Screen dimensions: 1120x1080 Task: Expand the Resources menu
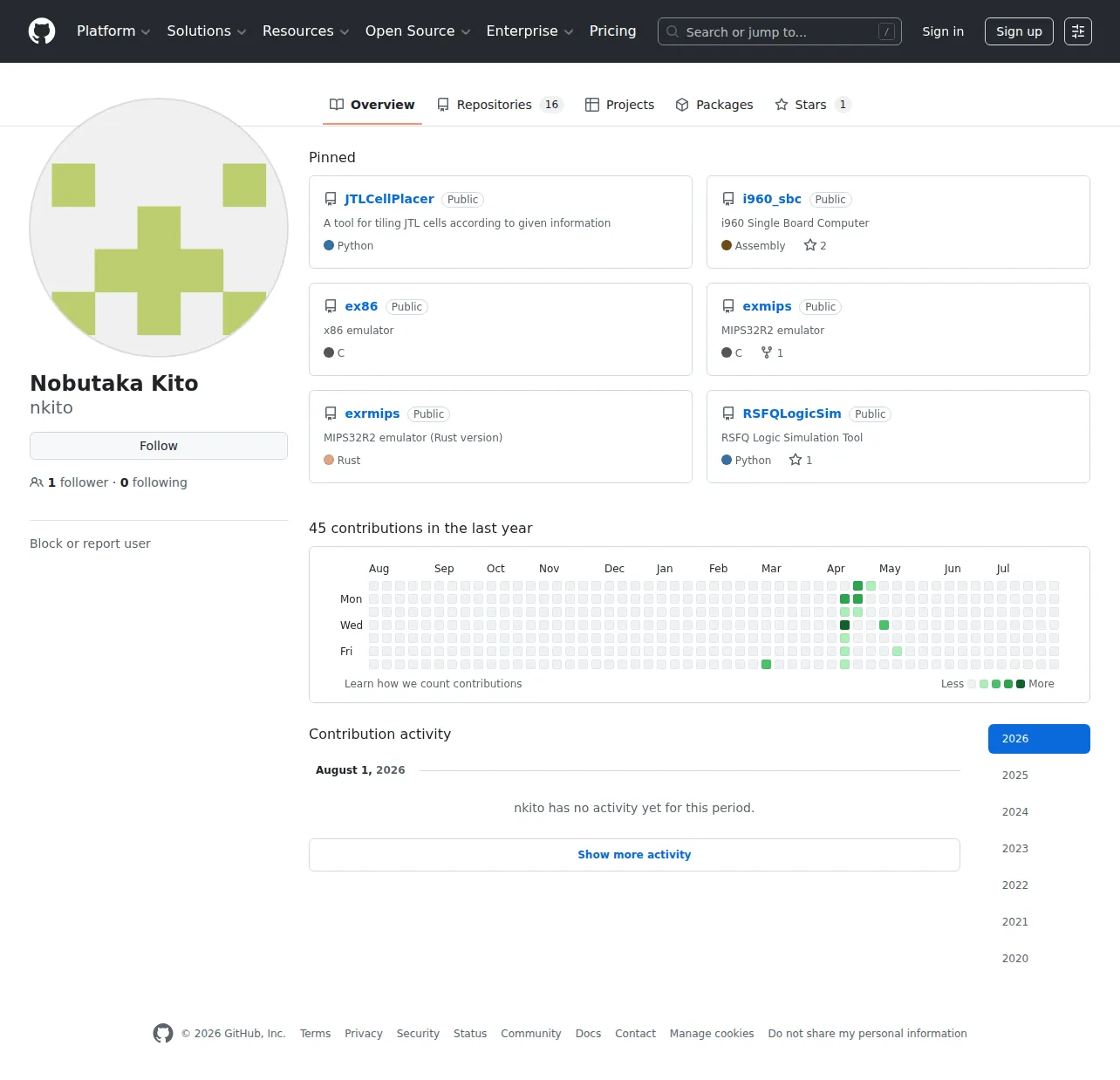tap(306, 31)
